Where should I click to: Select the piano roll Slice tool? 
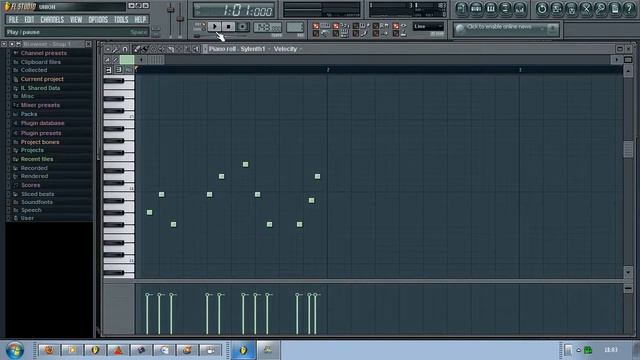pyautogui.click(x=171, y=49)
